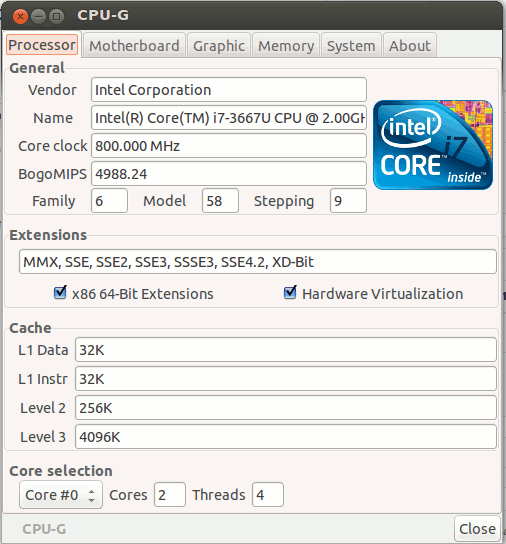Maximize the CPU-G window
Viewport: 506px width, 544px height.
point(56,16)
